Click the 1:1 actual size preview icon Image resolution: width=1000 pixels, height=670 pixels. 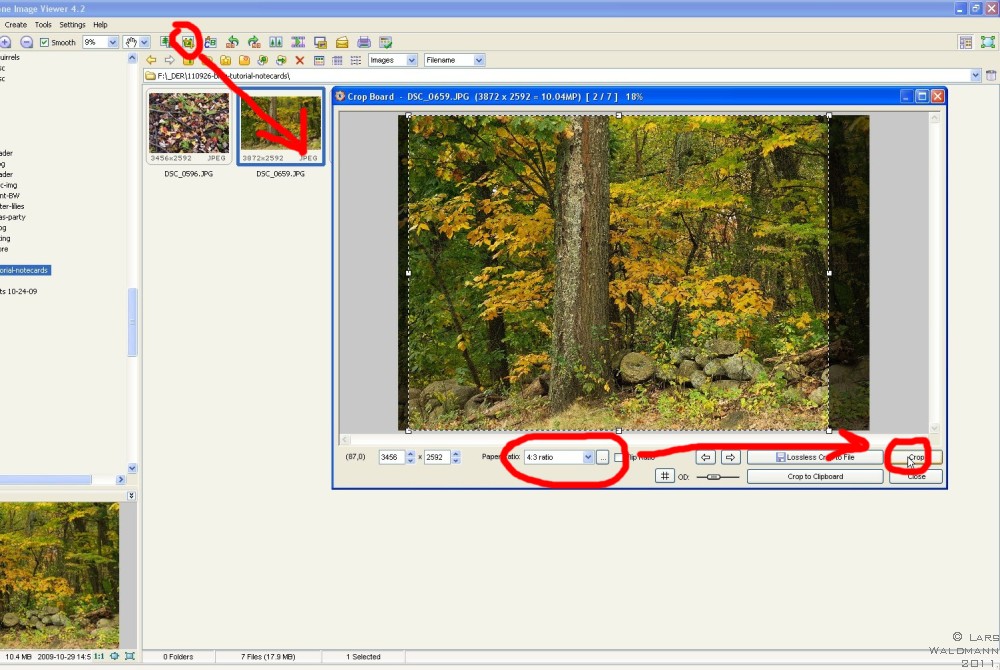pos(99,656)
